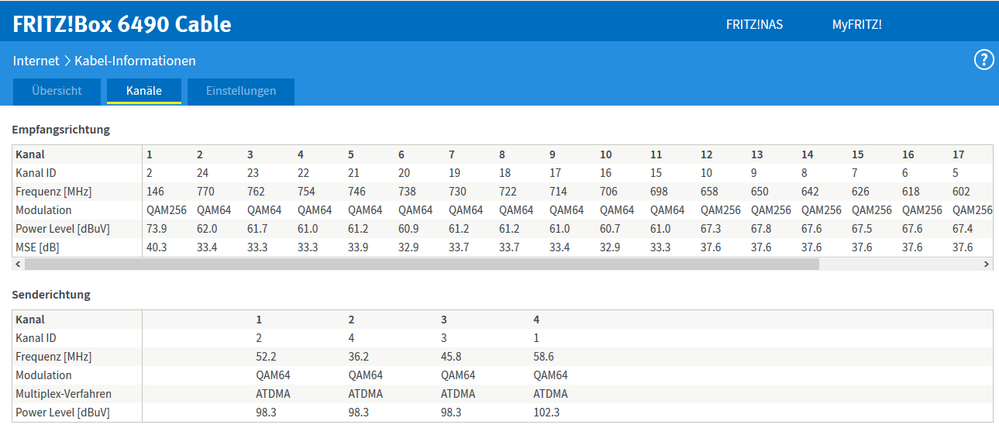Viewport: 999px width, 429px height.
Task: Open FRITZ!NAS link in header
Action: pyautogui.click(x=754, y=25)
